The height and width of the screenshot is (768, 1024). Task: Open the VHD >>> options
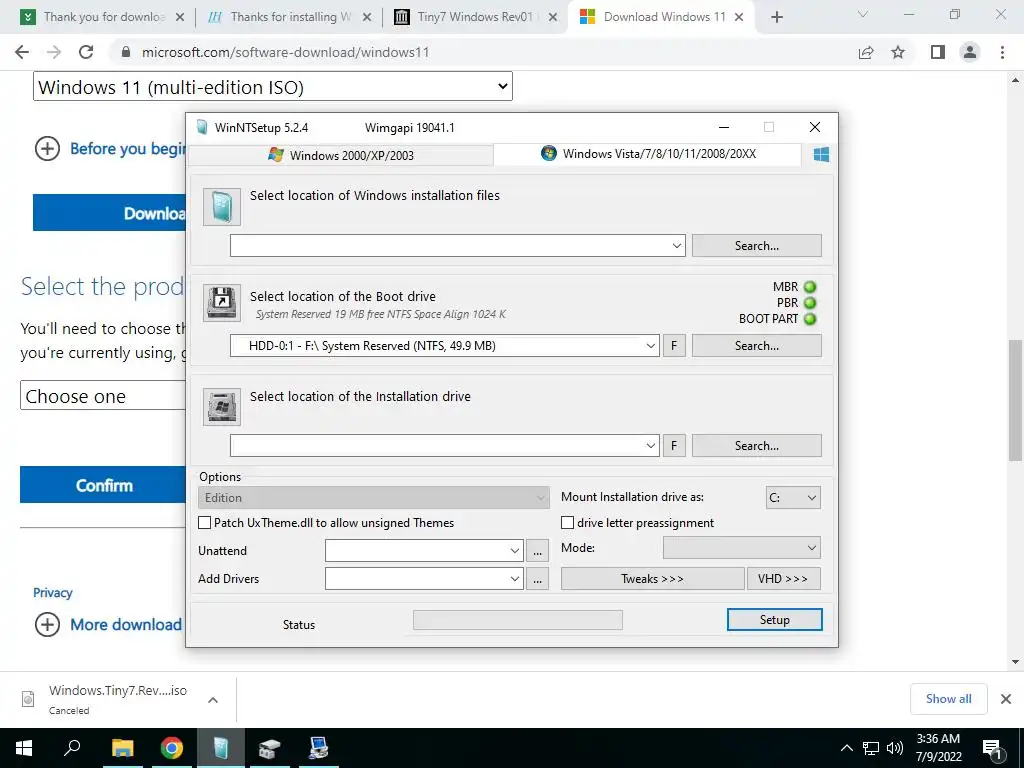tap(783, 579)
